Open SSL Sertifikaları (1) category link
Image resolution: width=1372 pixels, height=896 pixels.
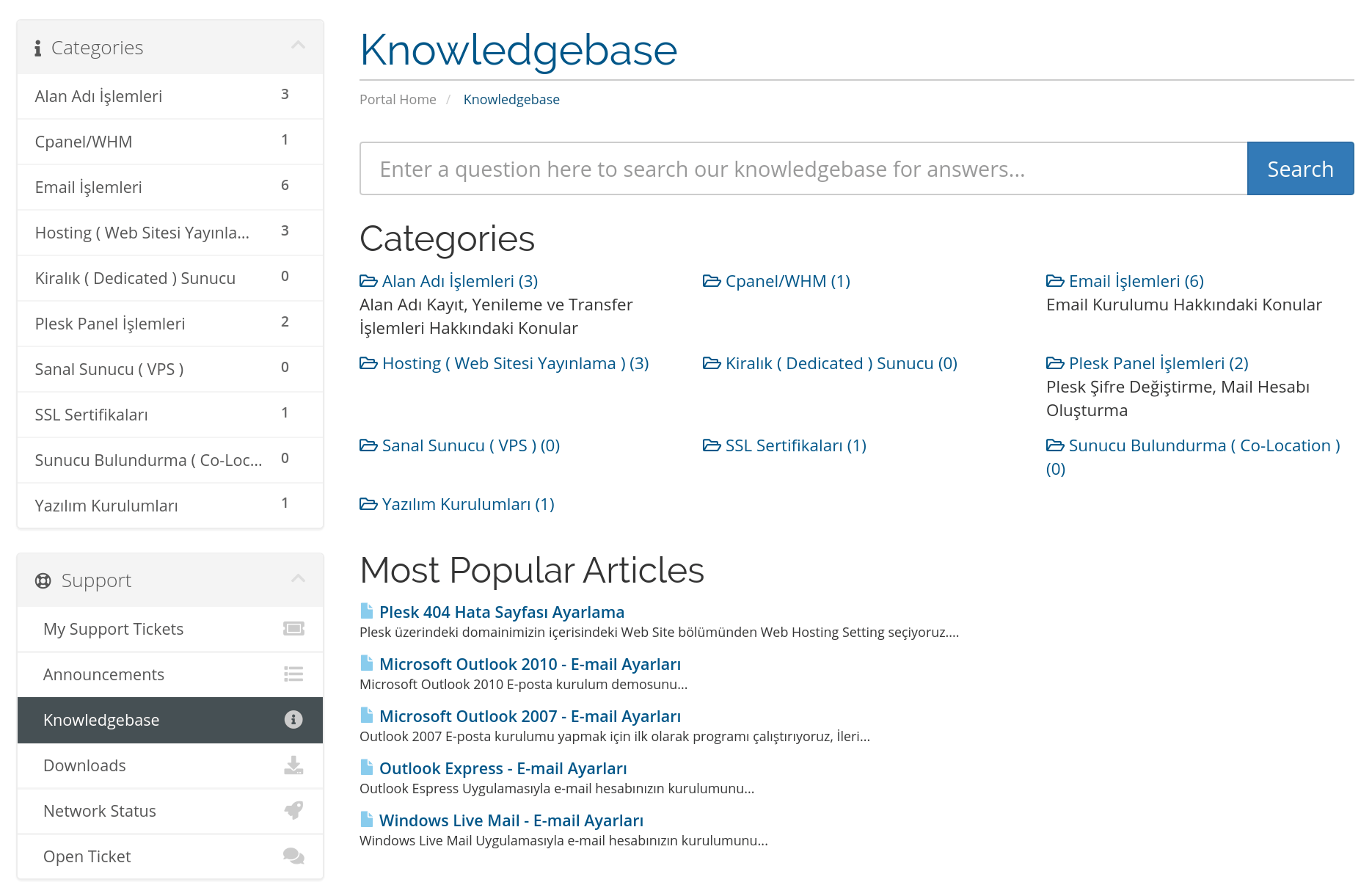click(796, 445)
